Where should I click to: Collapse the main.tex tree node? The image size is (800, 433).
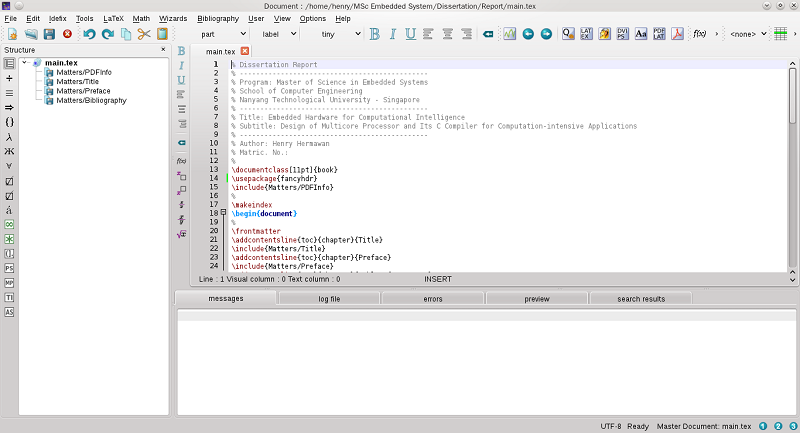[23, 63]
